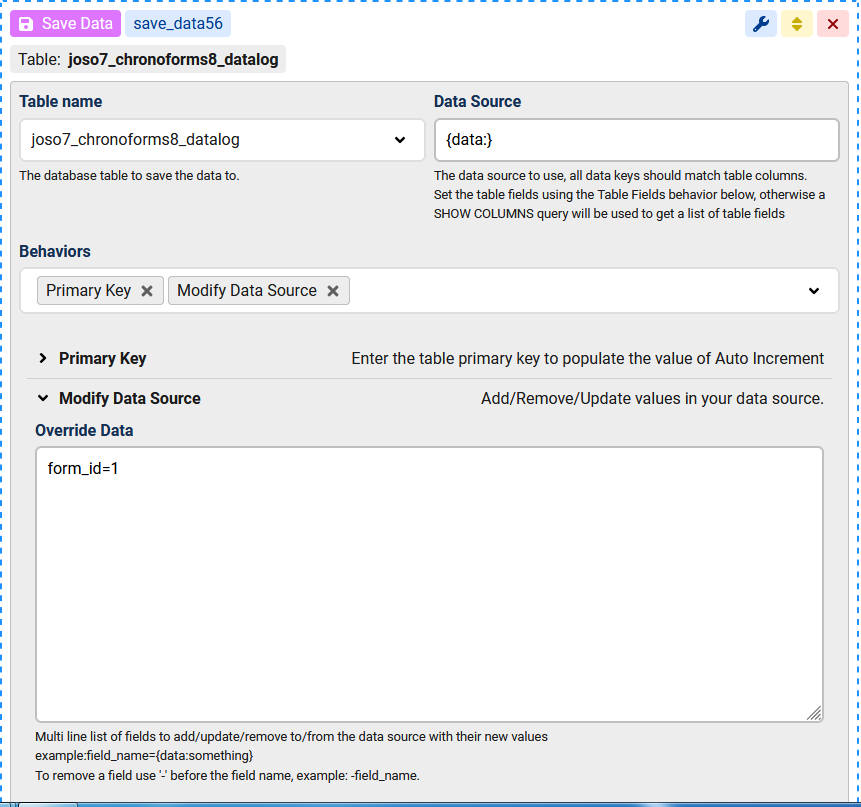
Task: Click the Override Data textarea resize handle
Action: pyautogui.click(x=814, y=712)
